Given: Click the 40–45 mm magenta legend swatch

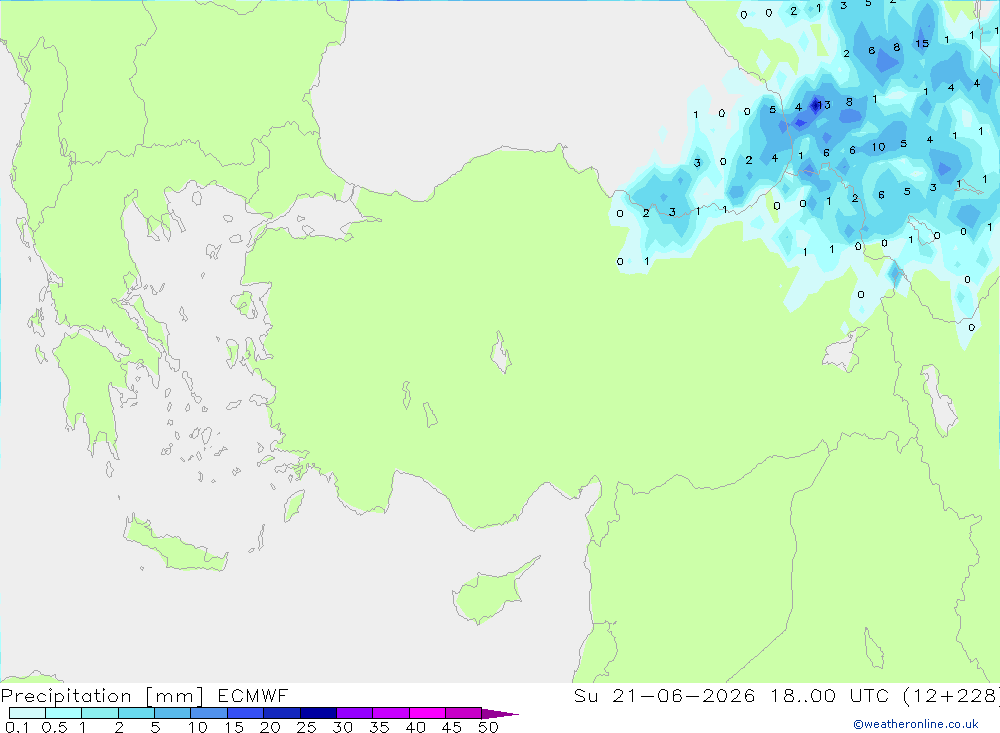Looking at the screenshot, I should (427, 713).
